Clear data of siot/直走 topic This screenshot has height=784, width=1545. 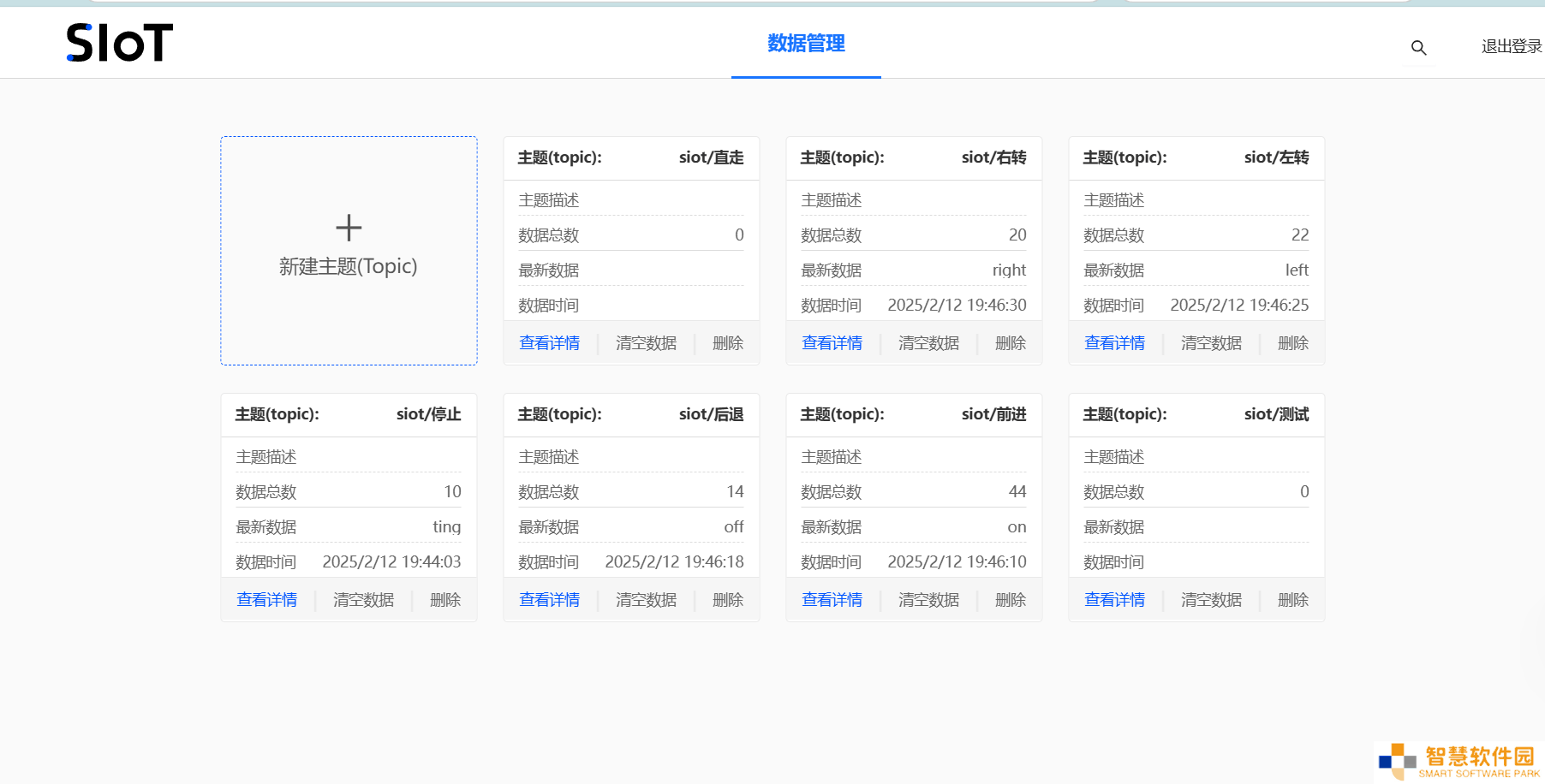pos(646,343)
